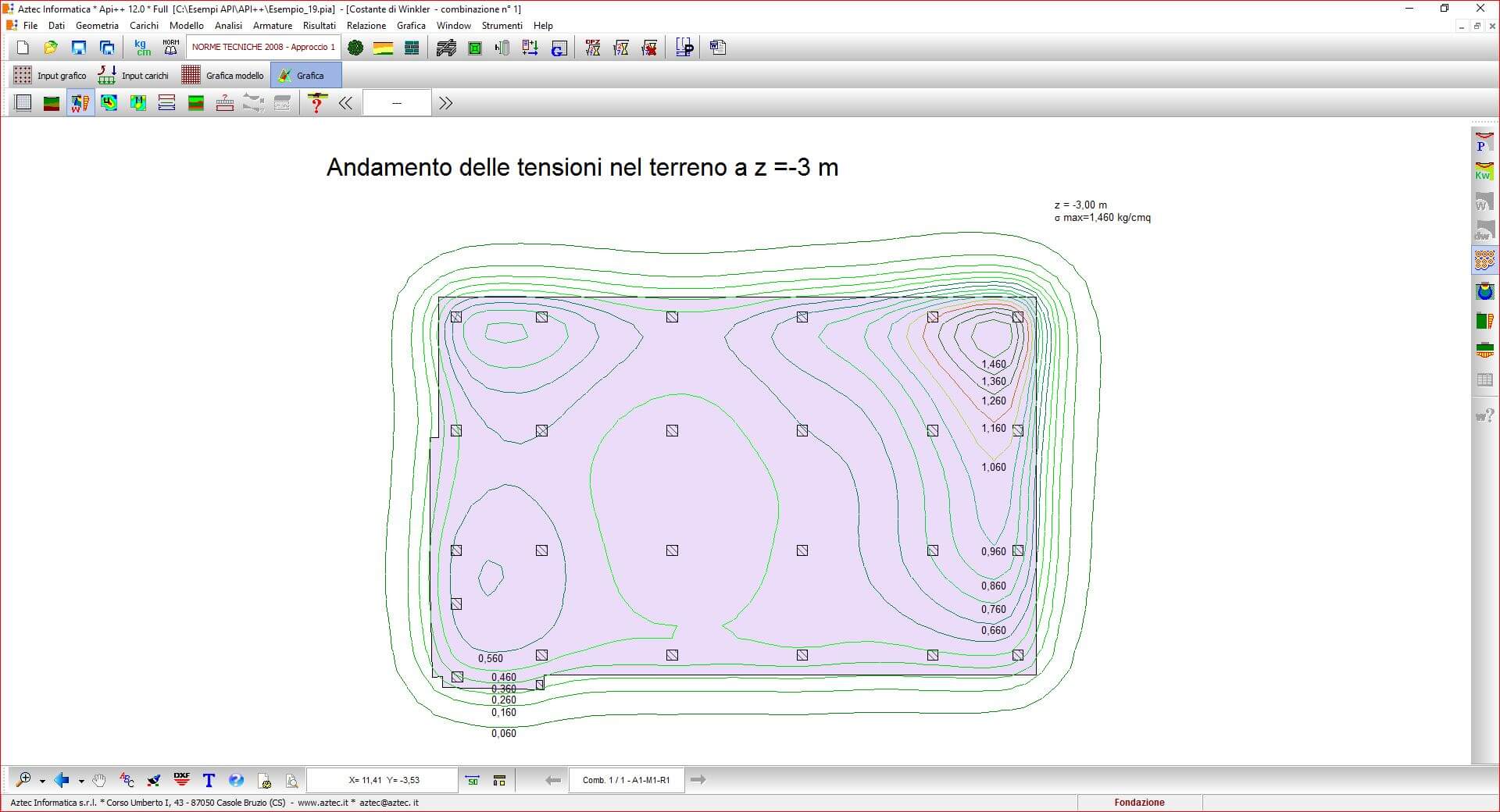Image resolution: width=1500 pixels, height=812 pixels.
Task: Open the Risultati menu
Action: [x=319, y=26]
